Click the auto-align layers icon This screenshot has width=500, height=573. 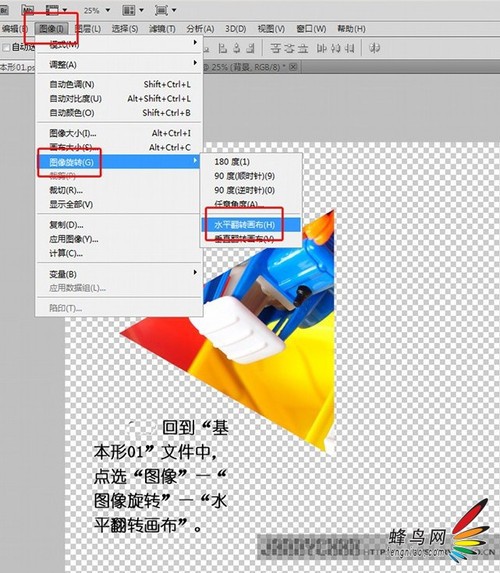[374, 48]
